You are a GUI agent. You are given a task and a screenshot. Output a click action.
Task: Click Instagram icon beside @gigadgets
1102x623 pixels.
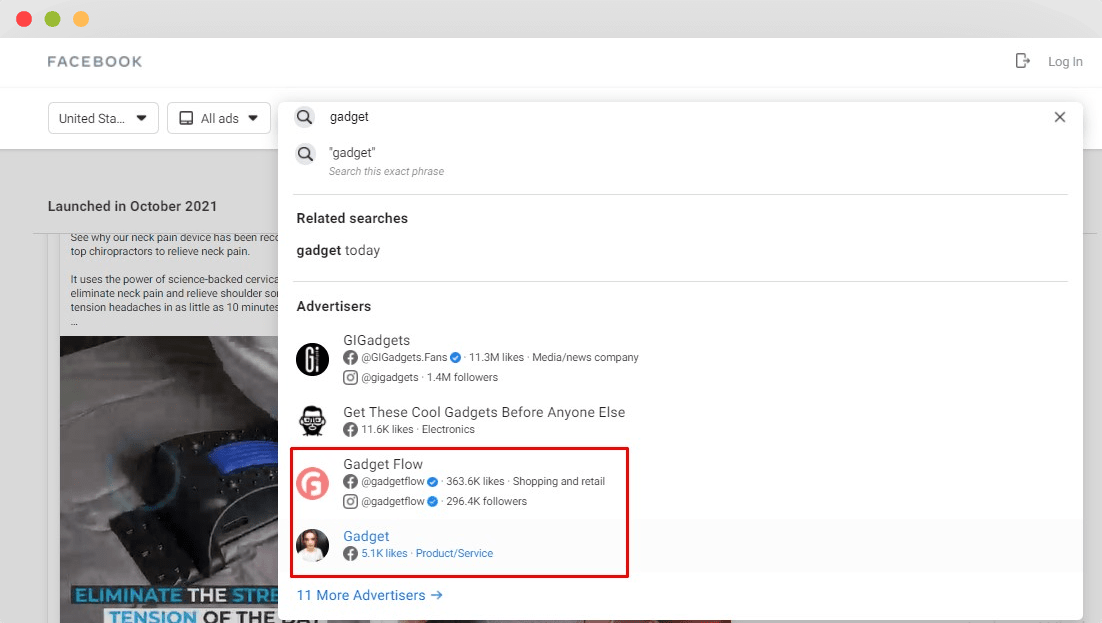pyautogui.click(x=350, y=378)
